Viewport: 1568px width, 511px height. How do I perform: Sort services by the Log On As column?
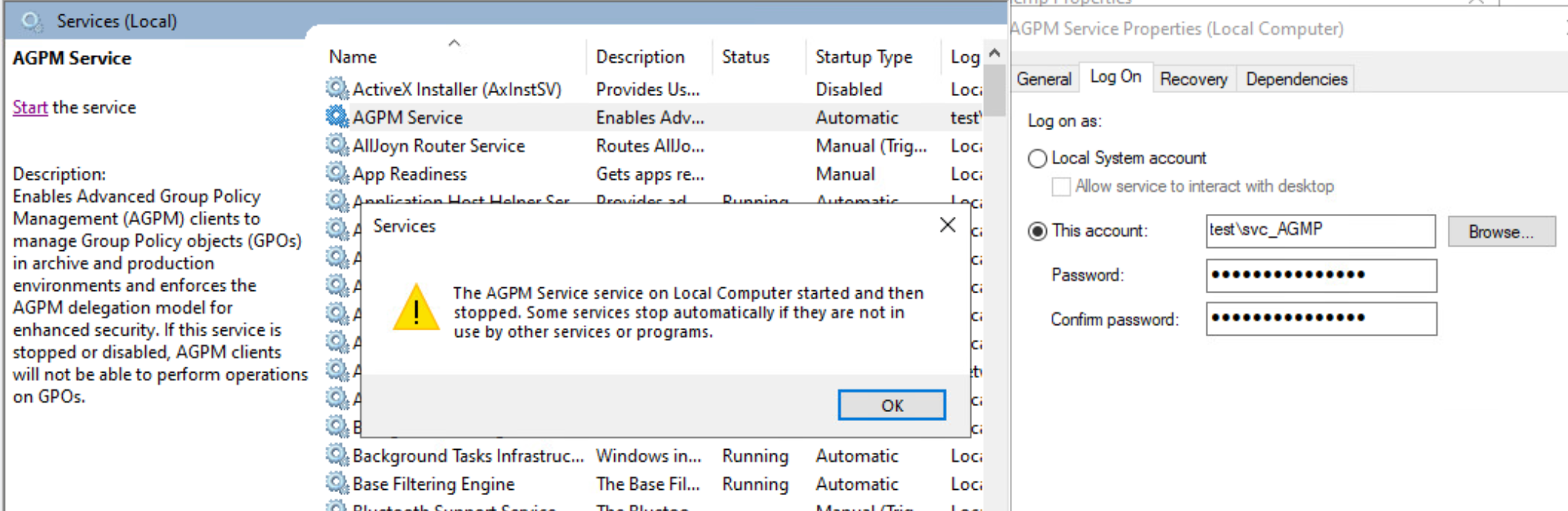click(x=965, y=57)
